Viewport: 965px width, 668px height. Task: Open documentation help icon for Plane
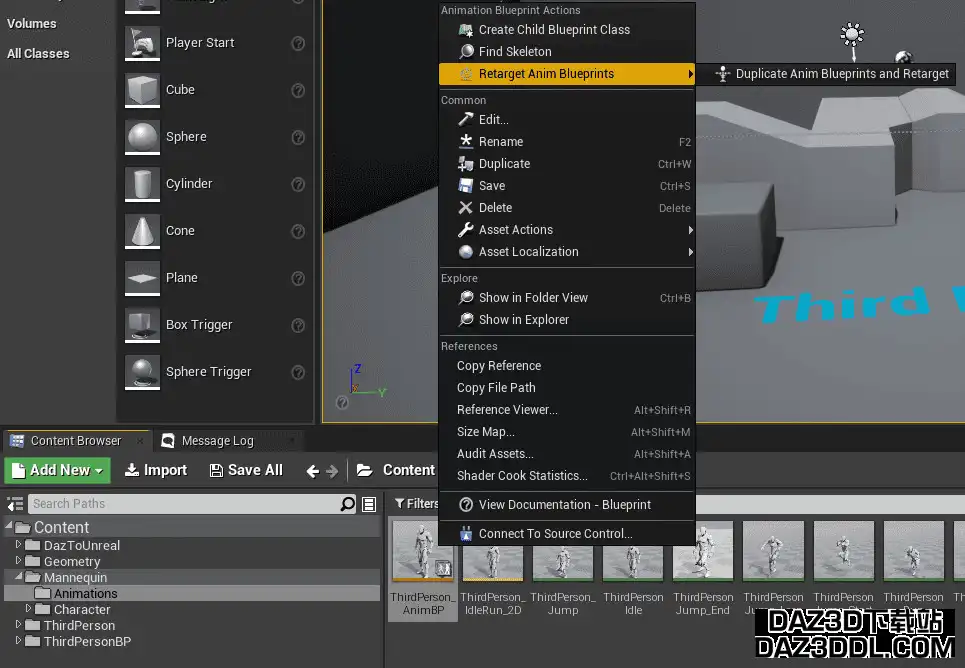pyautogui.click(x=298, y=278)
